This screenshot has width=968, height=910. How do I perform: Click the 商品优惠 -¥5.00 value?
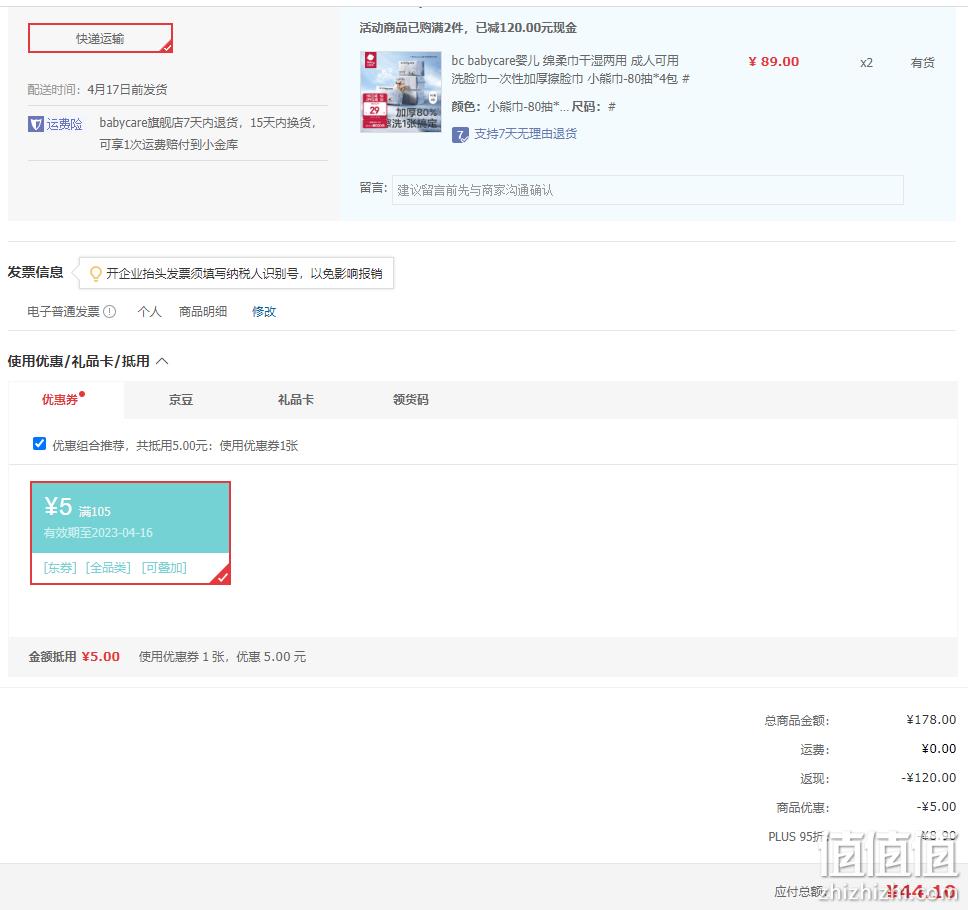(x=936, y=806)
